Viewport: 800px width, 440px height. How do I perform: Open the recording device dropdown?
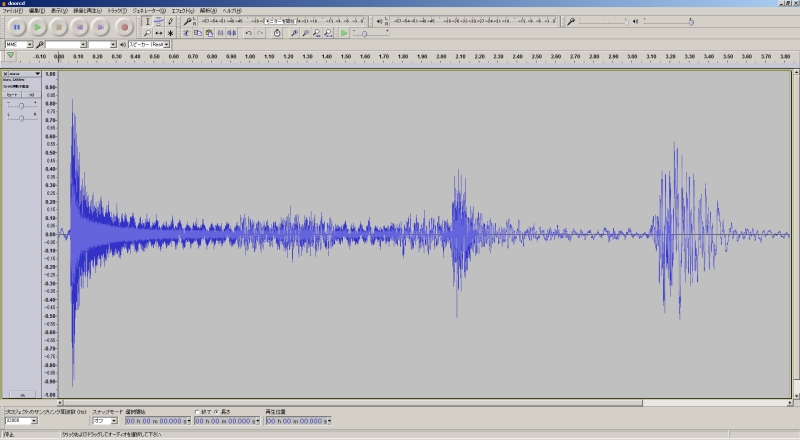click(65, 44)
